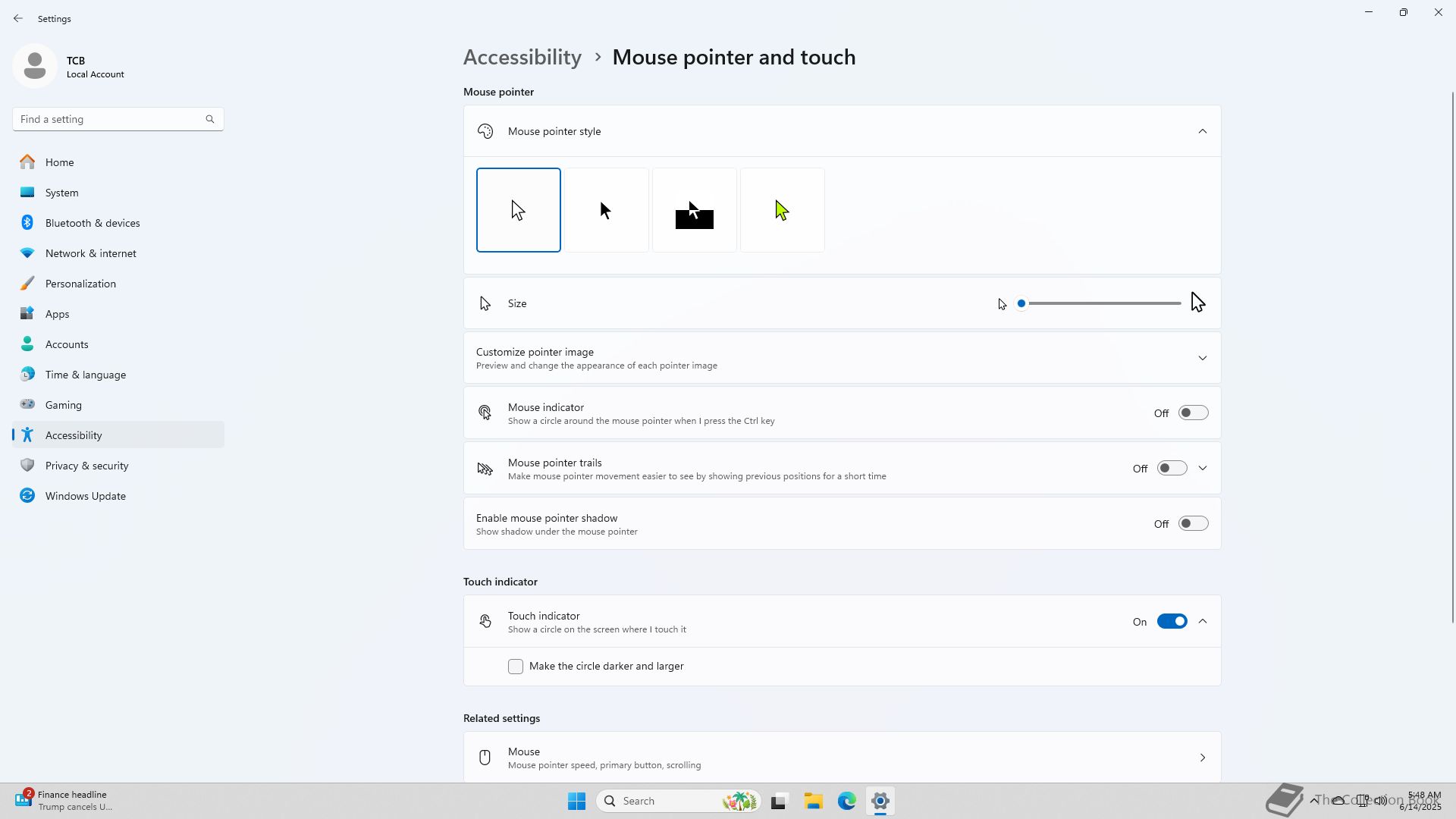Viewport: 1456px width, 819px height.
Task: Collapse the Mouse pointer style section
Action: pos(1202,131)
